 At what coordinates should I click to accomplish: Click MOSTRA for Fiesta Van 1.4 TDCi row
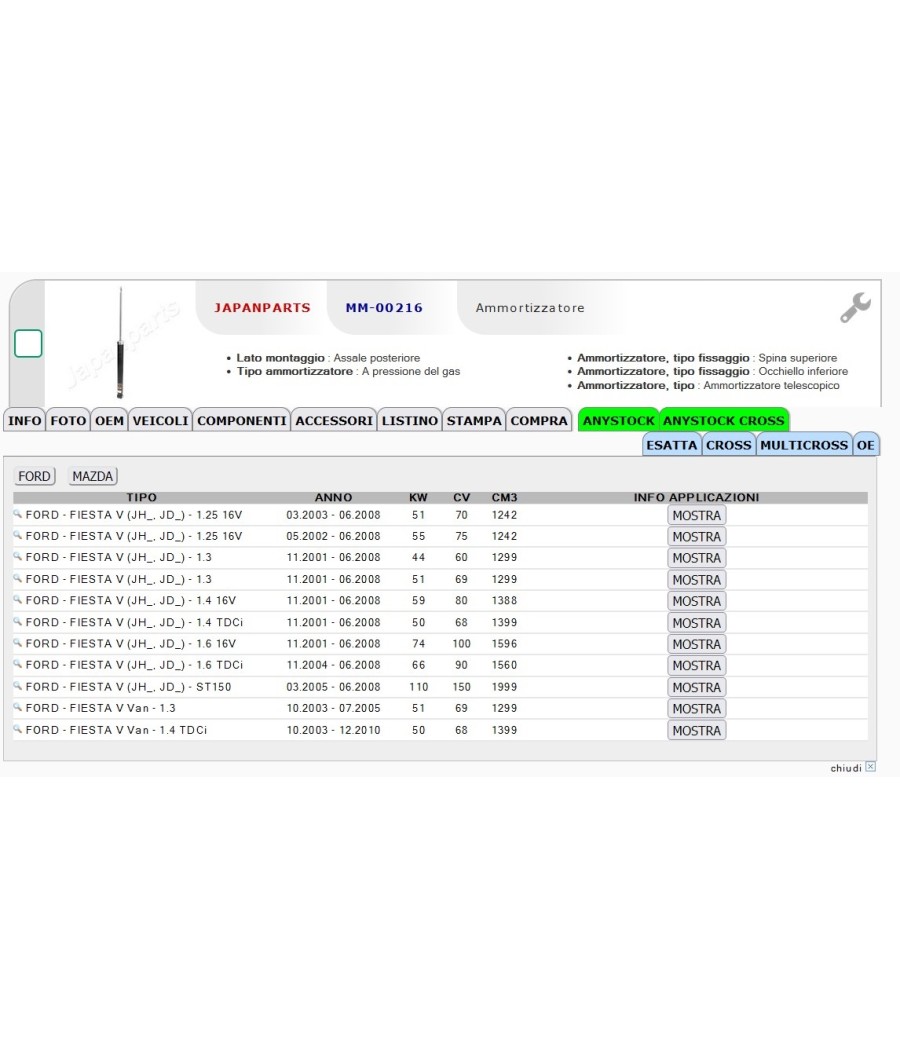tap(696, 731)
